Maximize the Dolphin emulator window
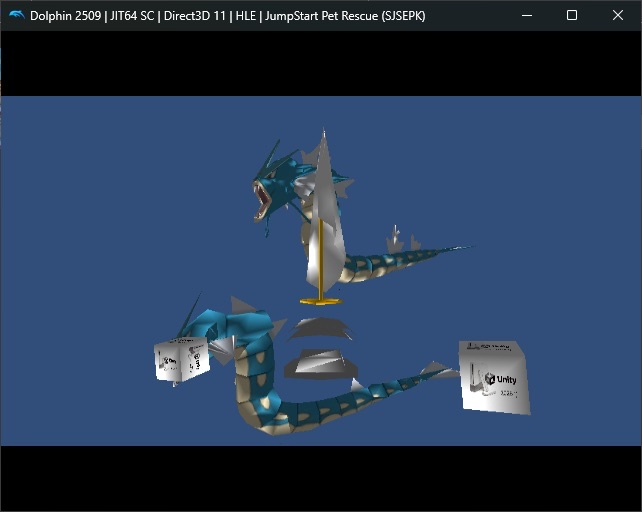The width and height of the screenshot is (642, 512). click(572, 15)
